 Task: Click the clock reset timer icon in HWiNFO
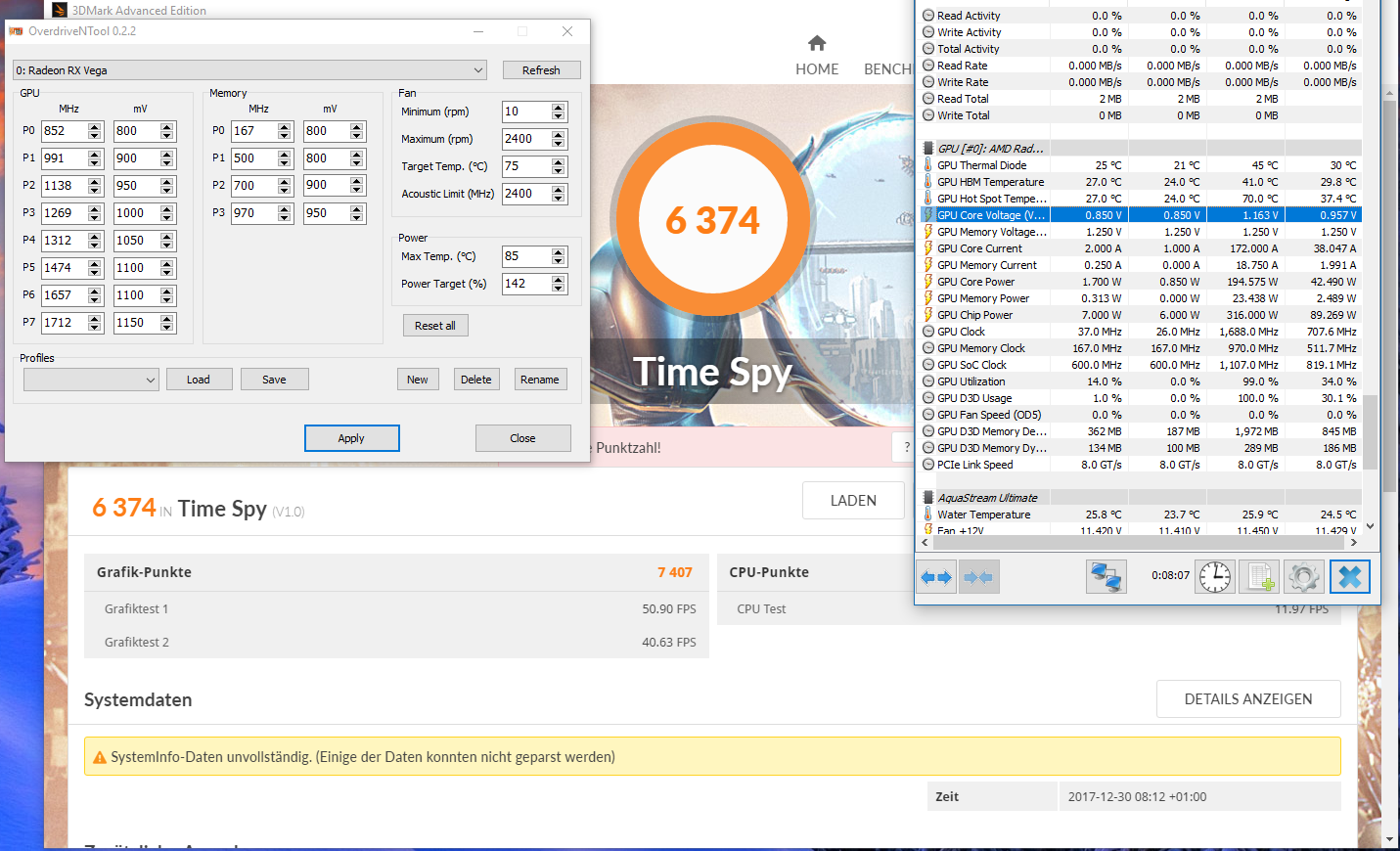click(x=1215, y=577)
